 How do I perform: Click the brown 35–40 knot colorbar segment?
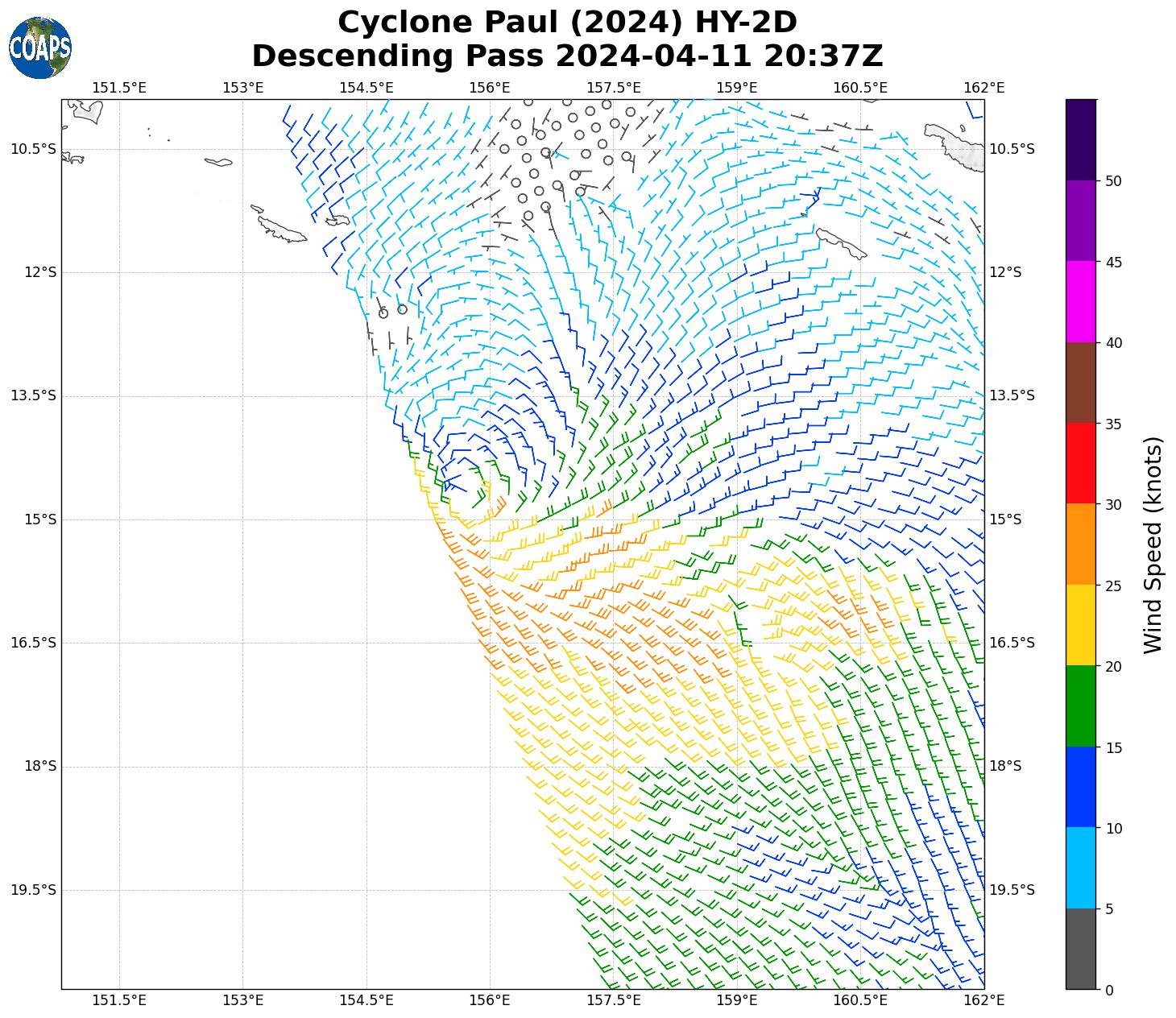[1080, 383]
